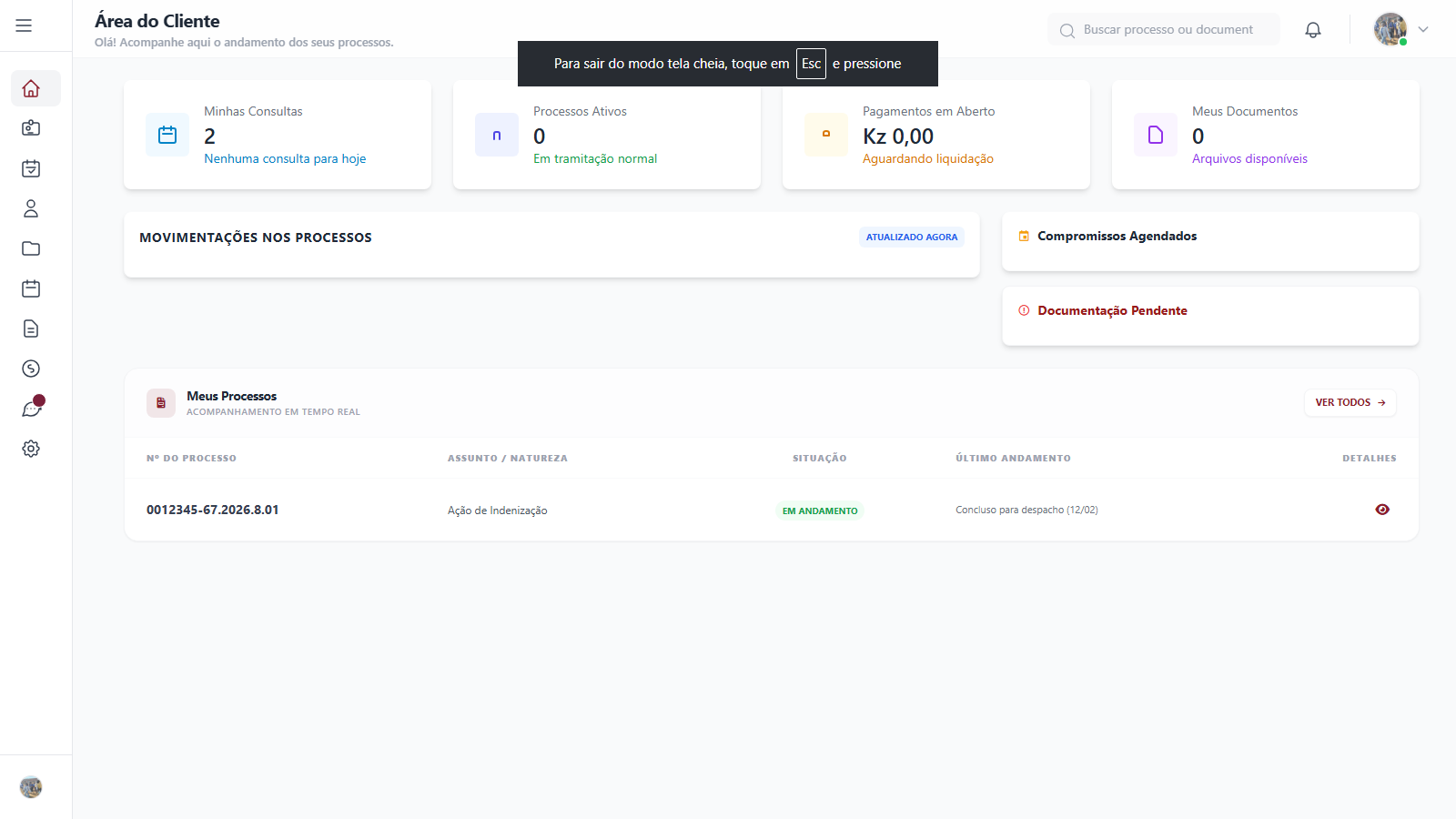Screen dimensions: 1456x819
Task: View details of process 0012345-67.2026.8.01
Action: [1381, 510]
